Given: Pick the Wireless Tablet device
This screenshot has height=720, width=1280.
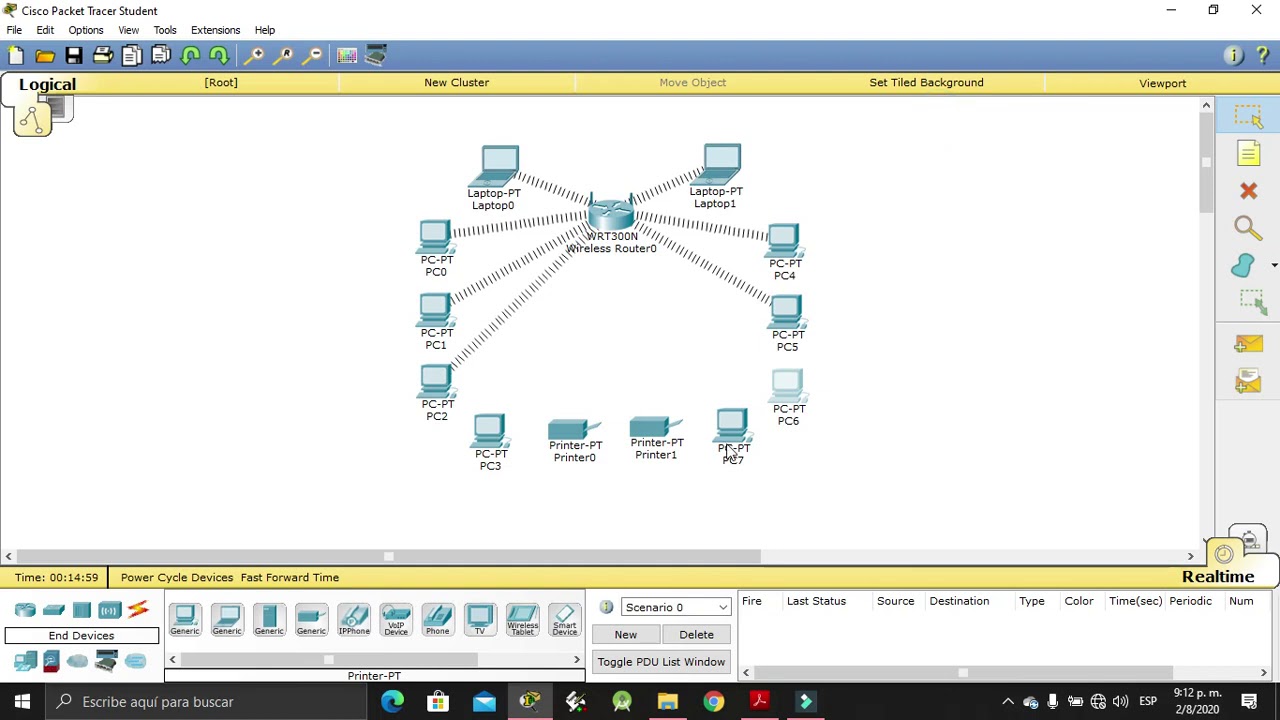Looking at the screenshot, I should click(522, 620).
